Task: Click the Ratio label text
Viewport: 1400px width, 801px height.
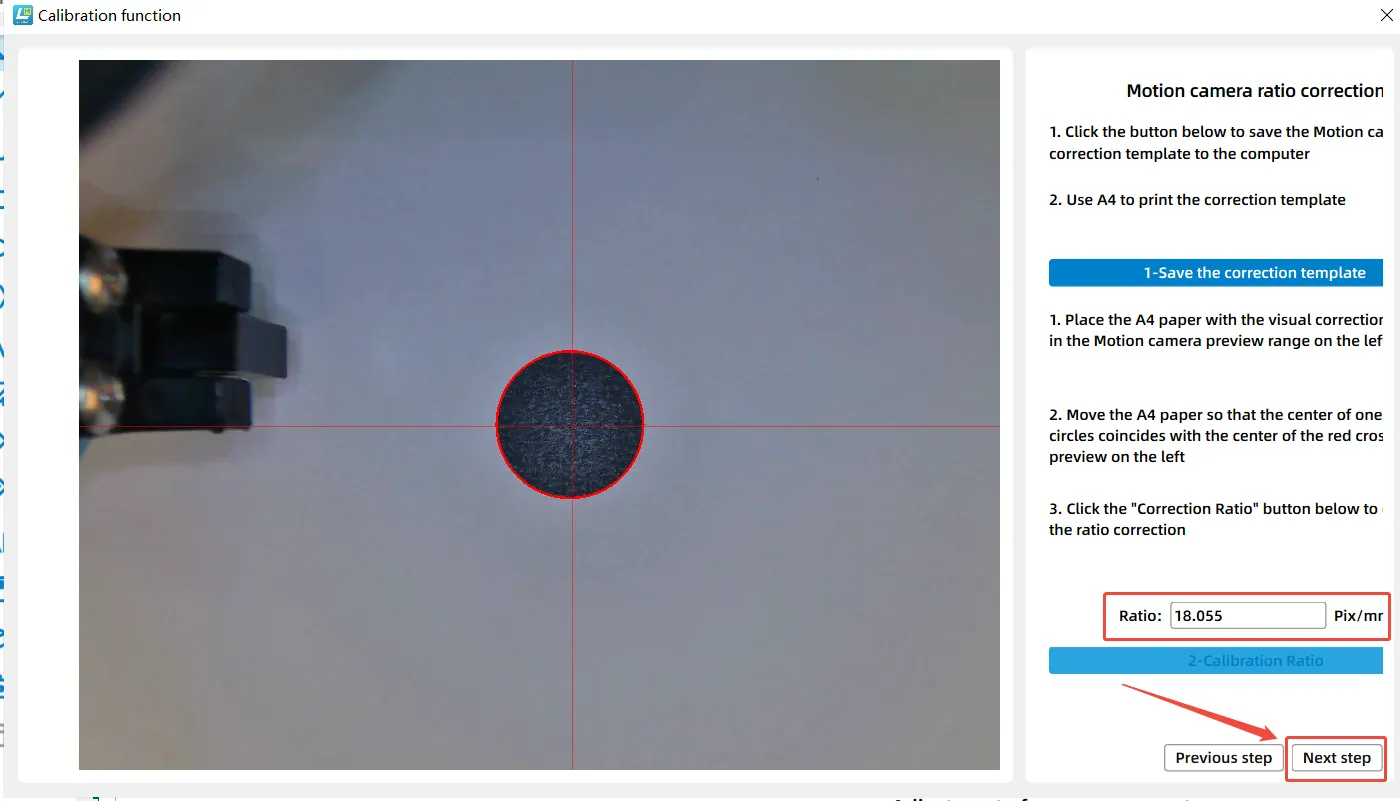Action: [x=1140, y=616]
